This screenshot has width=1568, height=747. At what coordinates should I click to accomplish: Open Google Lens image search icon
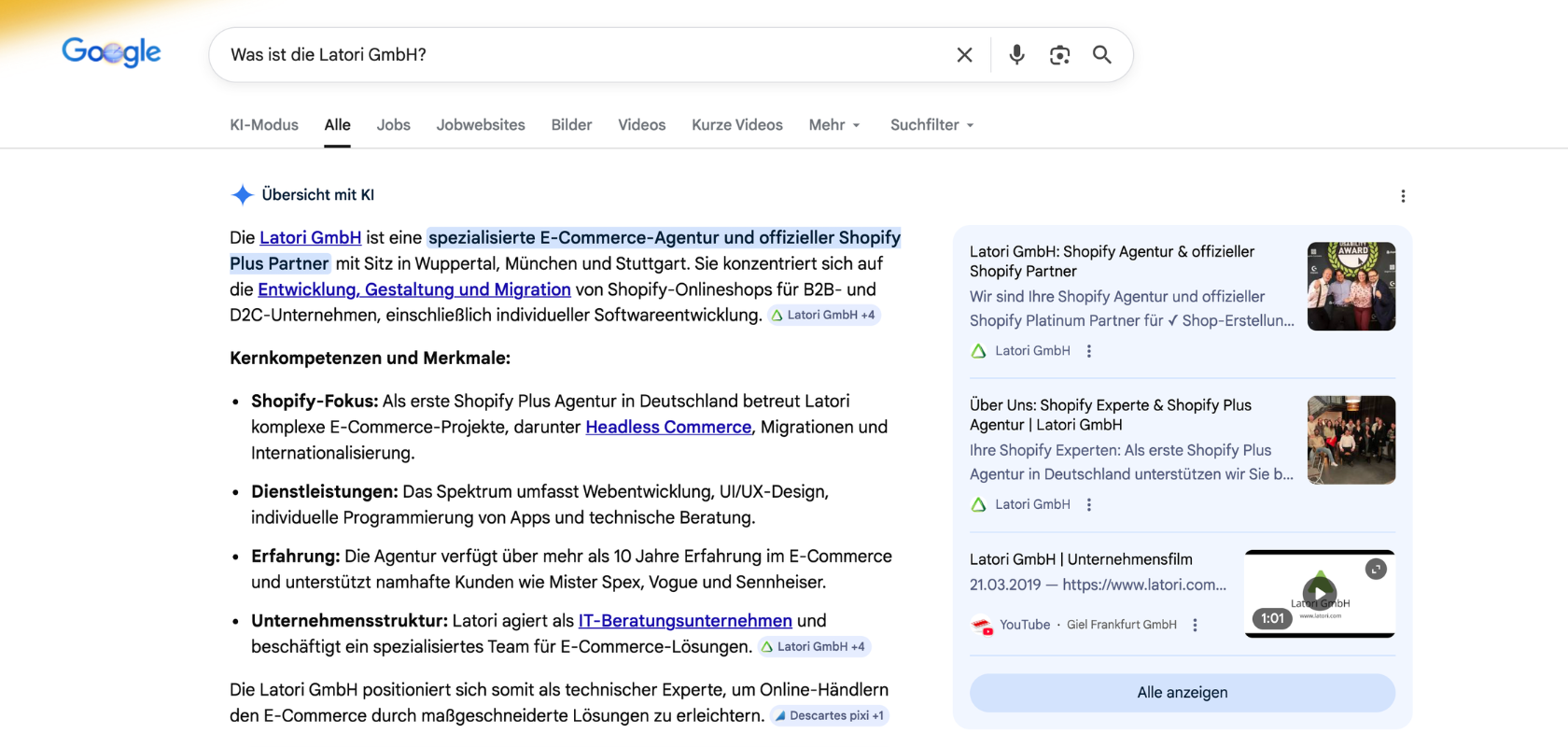[x=1059, y=55]
